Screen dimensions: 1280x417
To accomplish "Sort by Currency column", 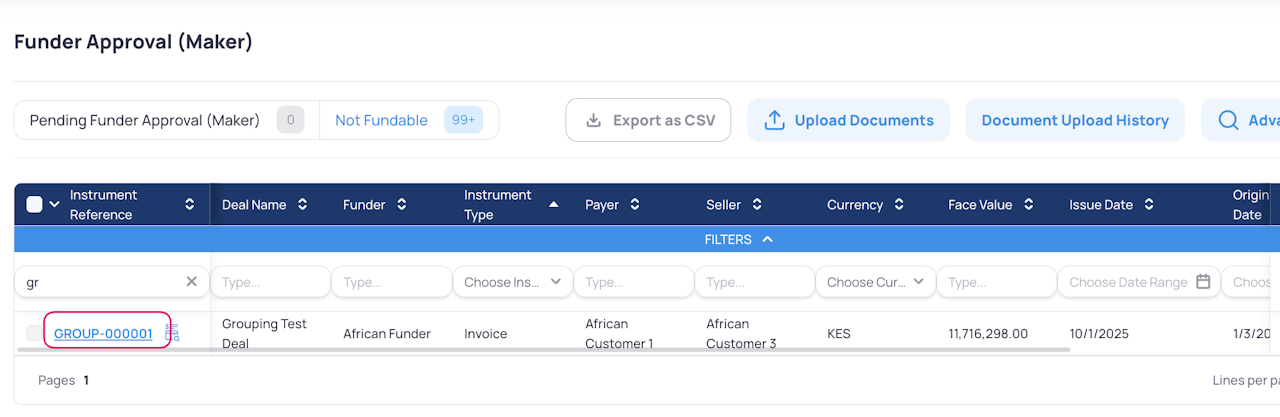I will 899,205.
